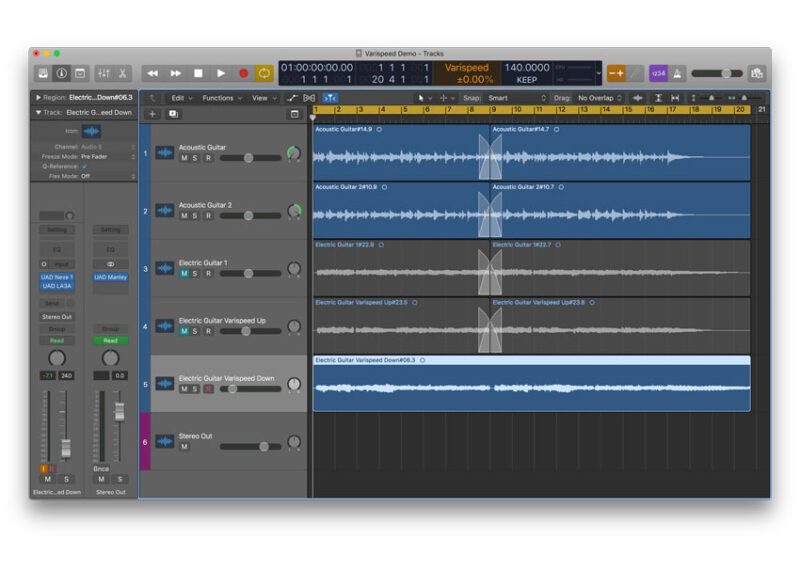
Task: Open the Library panel icon
Action: (43, 73)
